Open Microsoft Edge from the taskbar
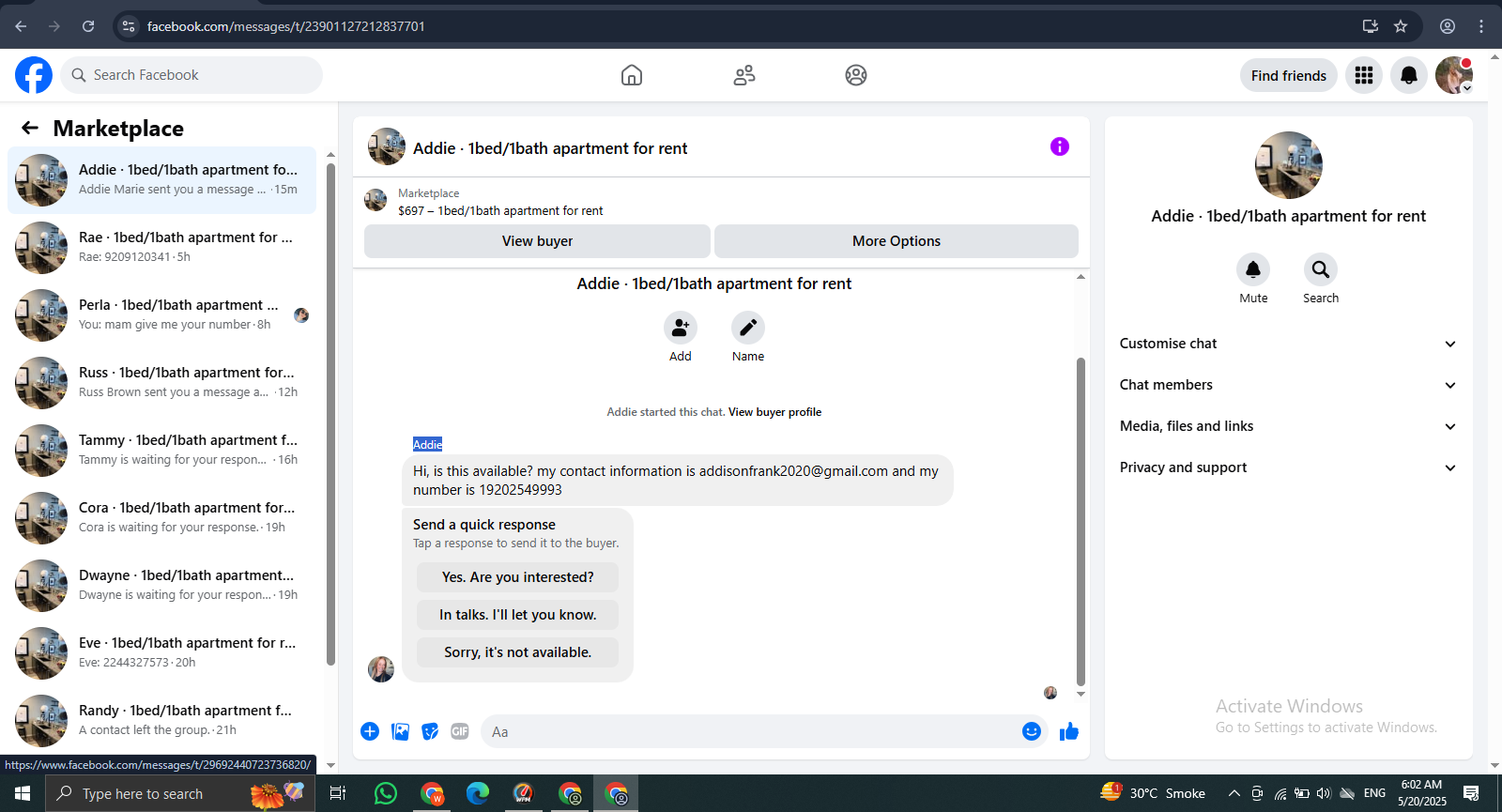 pyautogui.click(x=478, y=793)
